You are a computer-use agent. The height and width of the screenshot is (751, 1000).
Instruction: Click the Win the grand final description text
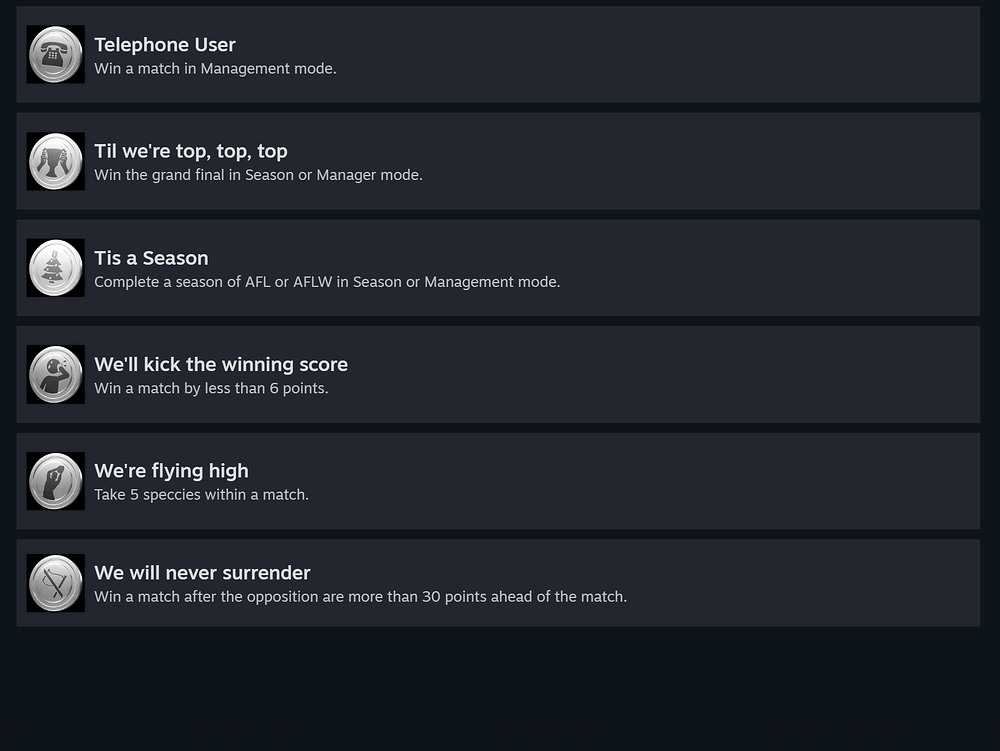(258, 175)
